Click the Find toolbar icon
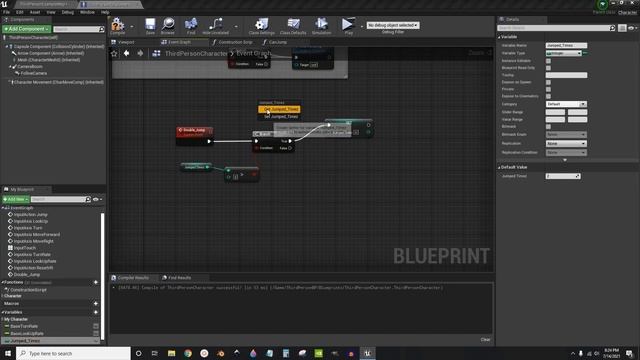The height and width of the screenshot is (360, 640). [x=191, y=26]
